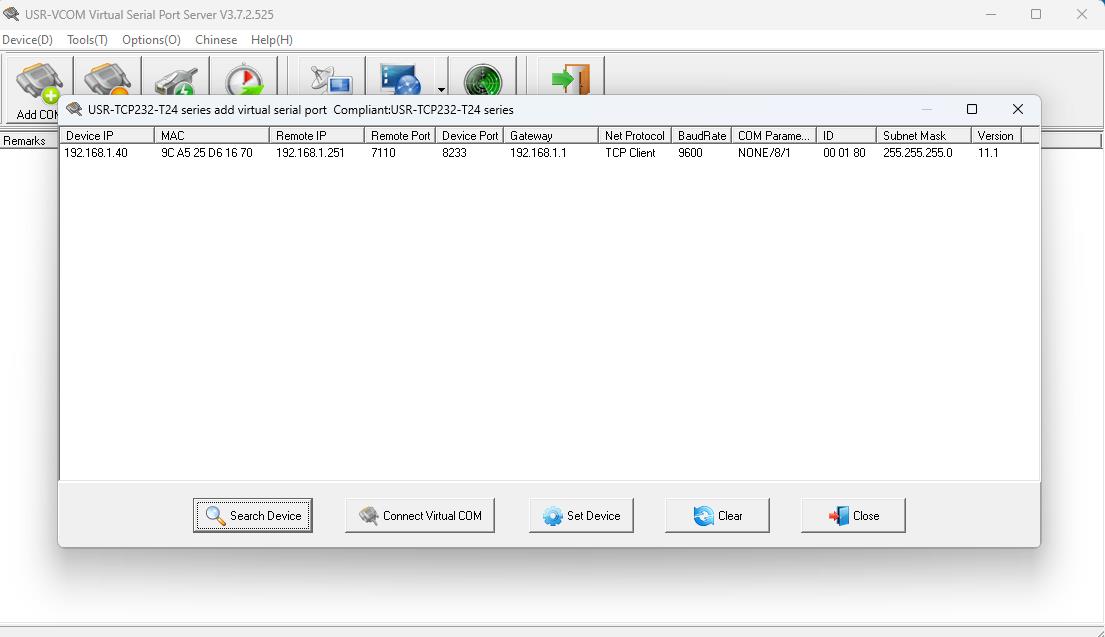The image size is (1105, 637).
Task: Click the exit door toolbar icon
Action: (570, 78)
